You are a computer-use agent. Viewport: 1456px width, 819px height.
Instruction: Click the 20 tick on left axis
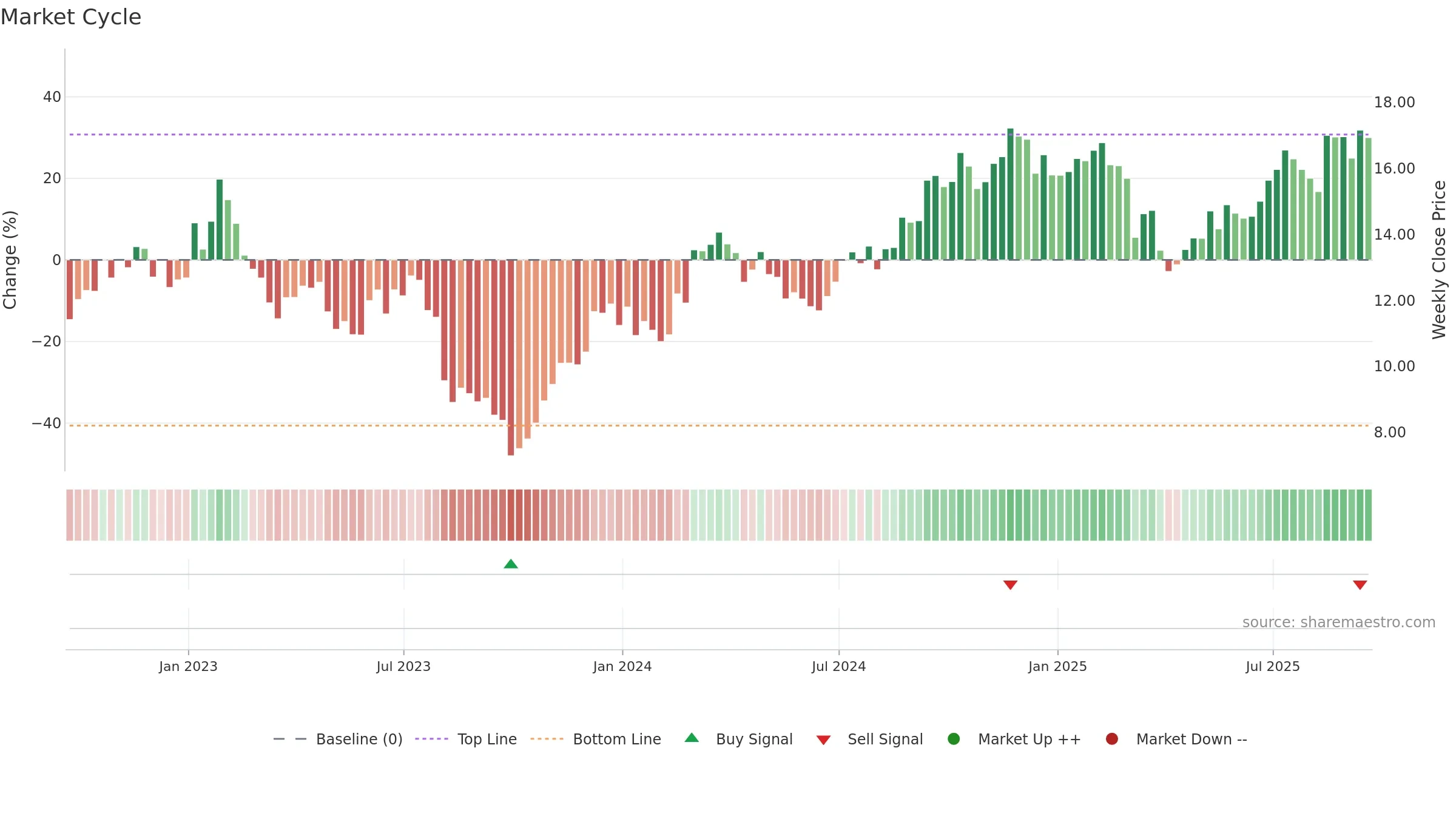coord(52,178)
